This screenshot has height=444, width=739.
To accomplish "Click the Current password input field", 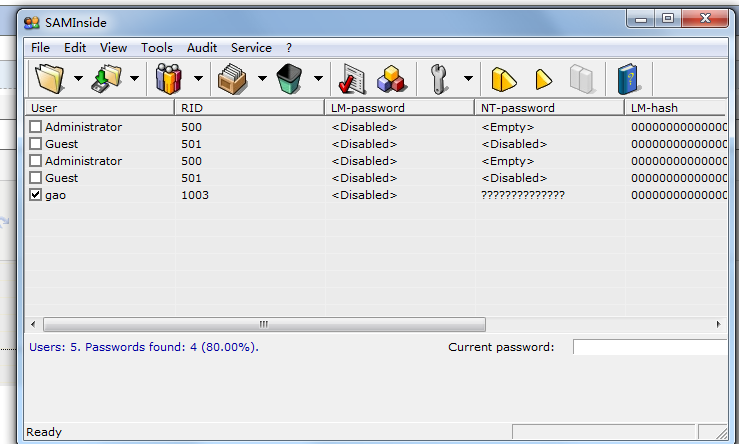I will pyautogui.click(x=650, y=347).
